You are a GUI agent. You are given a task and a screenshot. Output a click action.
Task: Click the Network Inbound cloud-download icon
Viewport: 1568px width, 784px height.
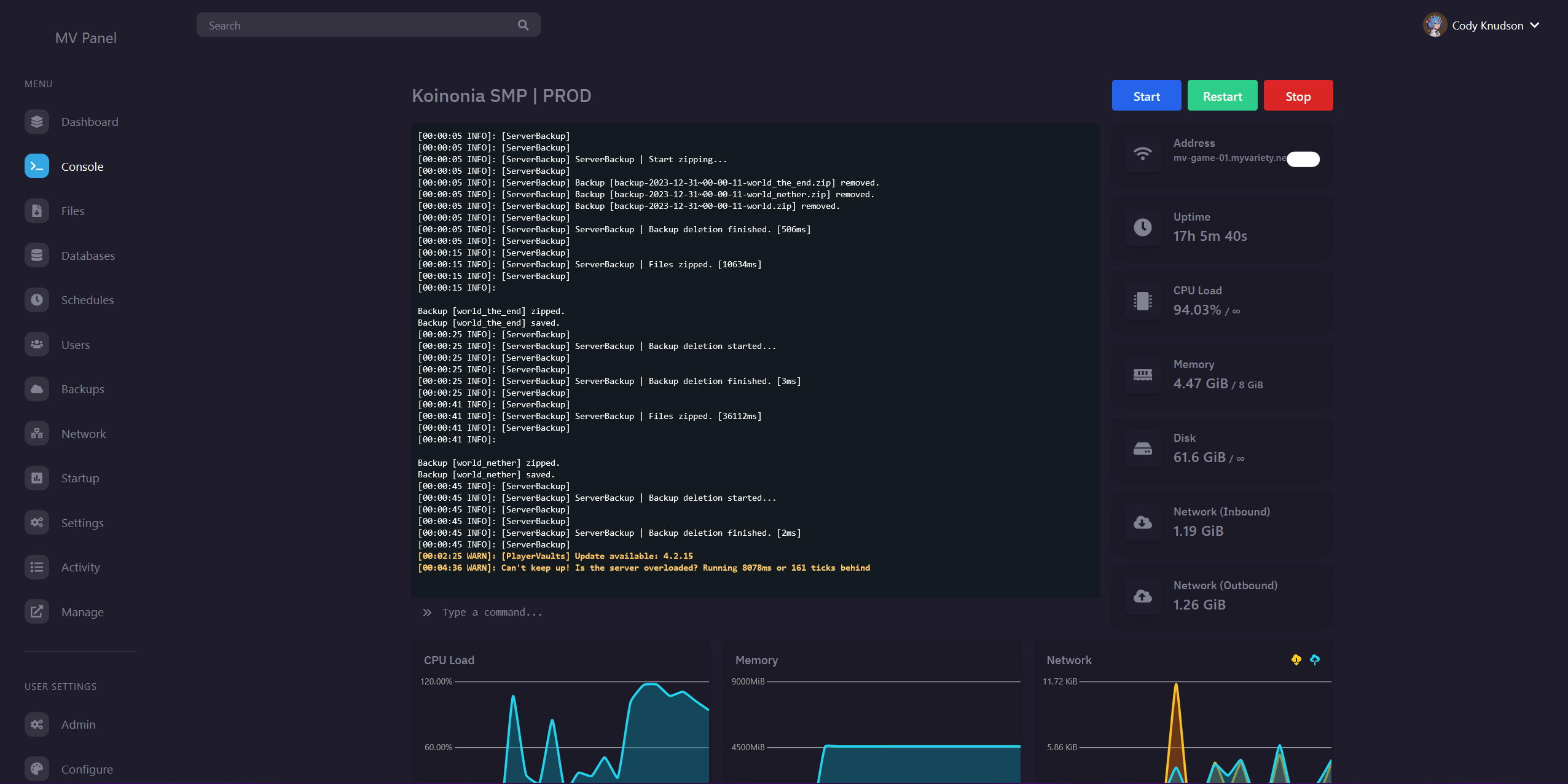click(1143, 522)
